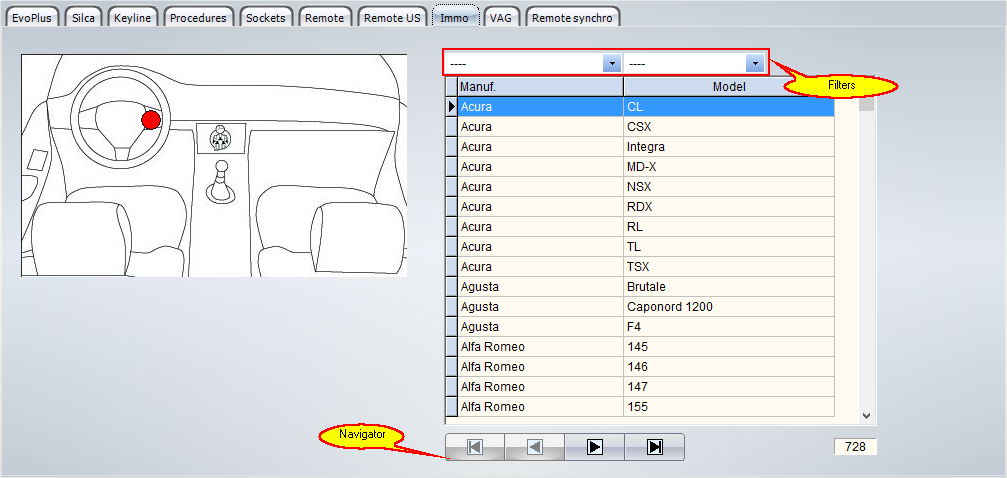Switch to the Silca tab
1007x478 pixels.
[83, 17]
